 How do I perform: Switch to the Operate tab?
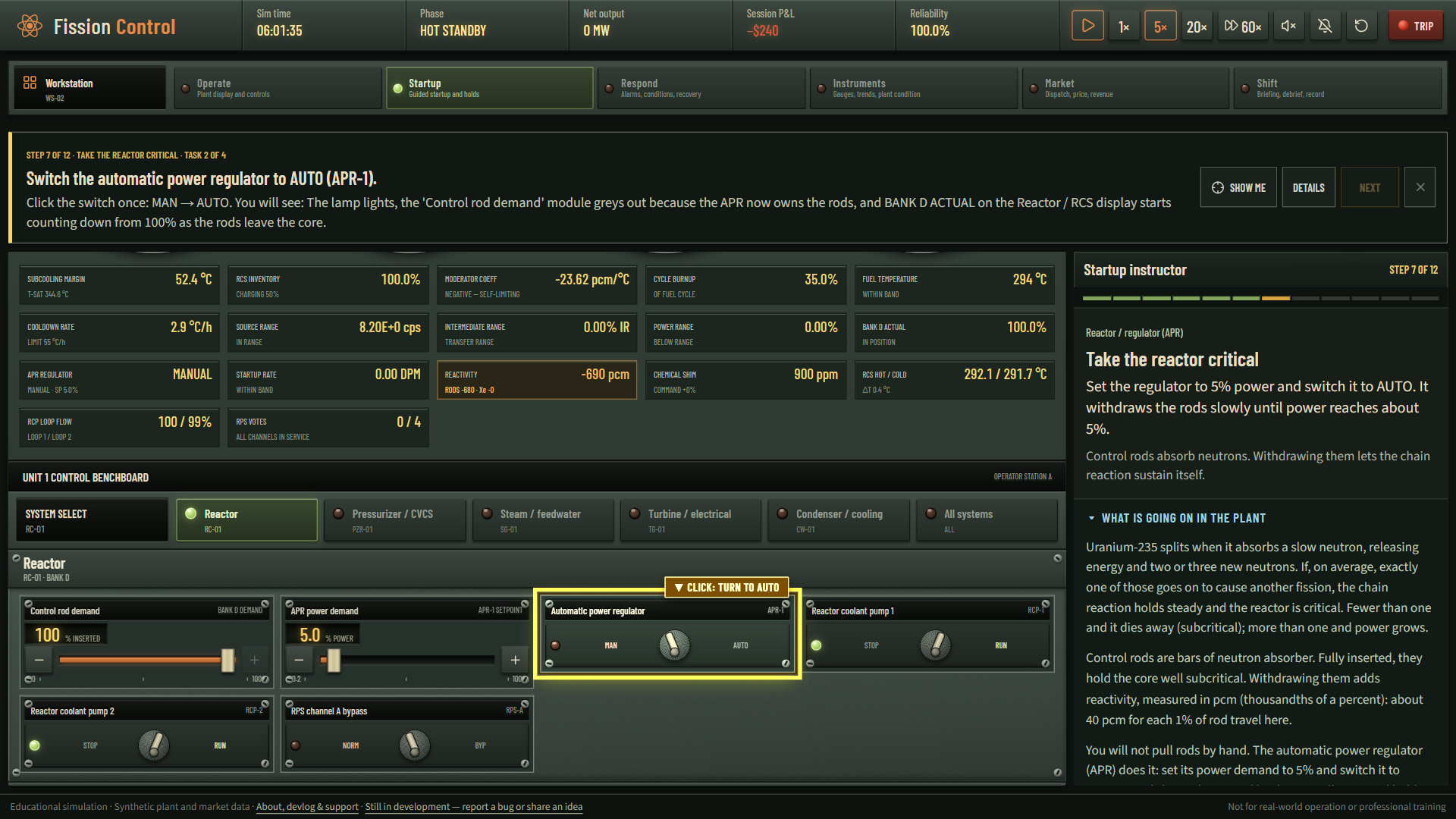click(x=278, y=88)
